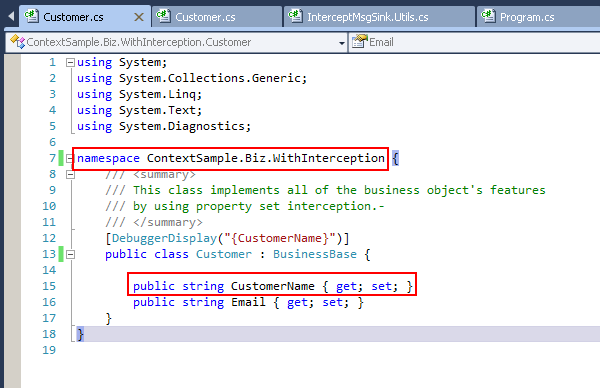Click 'ContextSample.Biz.WithInterception' in namespace declaration
Image resolution: width=600 pixels, height=388 pixels.
coord(266,158)
